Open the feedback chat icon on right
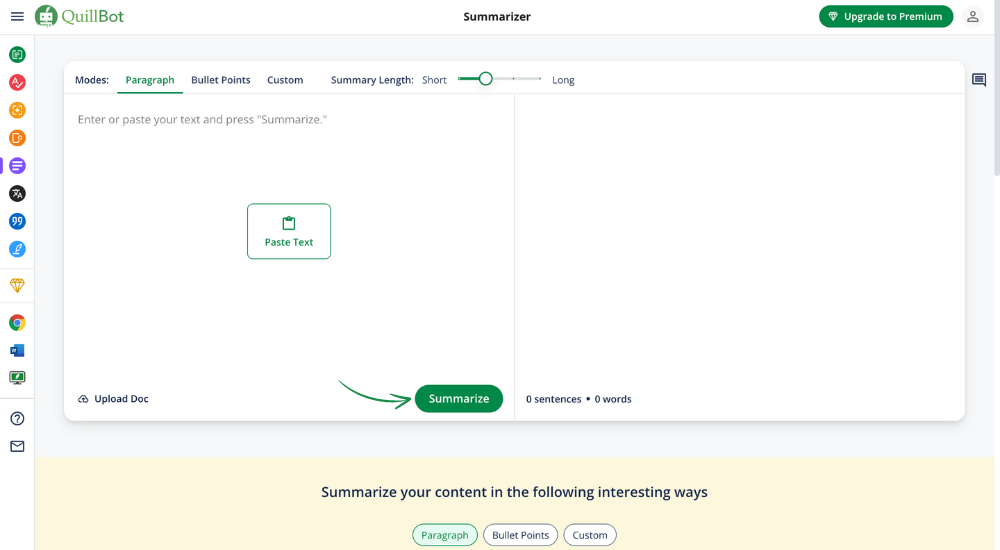Viewport: 1000px width, 550px height. [x=979, y=80]
